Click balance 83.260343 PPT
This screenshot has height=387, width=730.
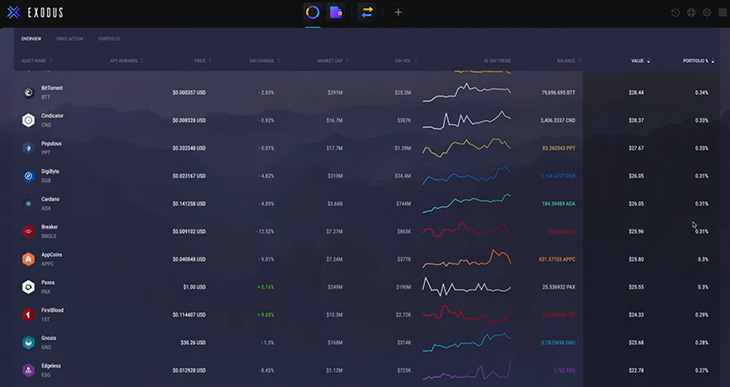559,148
